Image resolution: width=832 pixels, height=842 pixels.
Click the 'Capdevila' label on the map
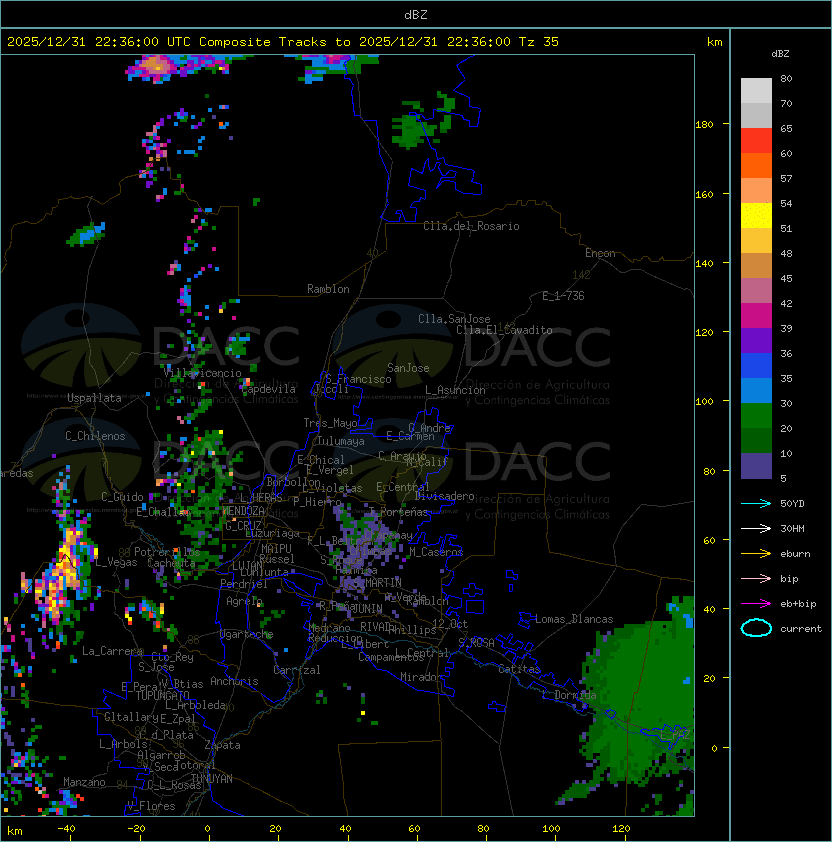click(x=269, y=389)
